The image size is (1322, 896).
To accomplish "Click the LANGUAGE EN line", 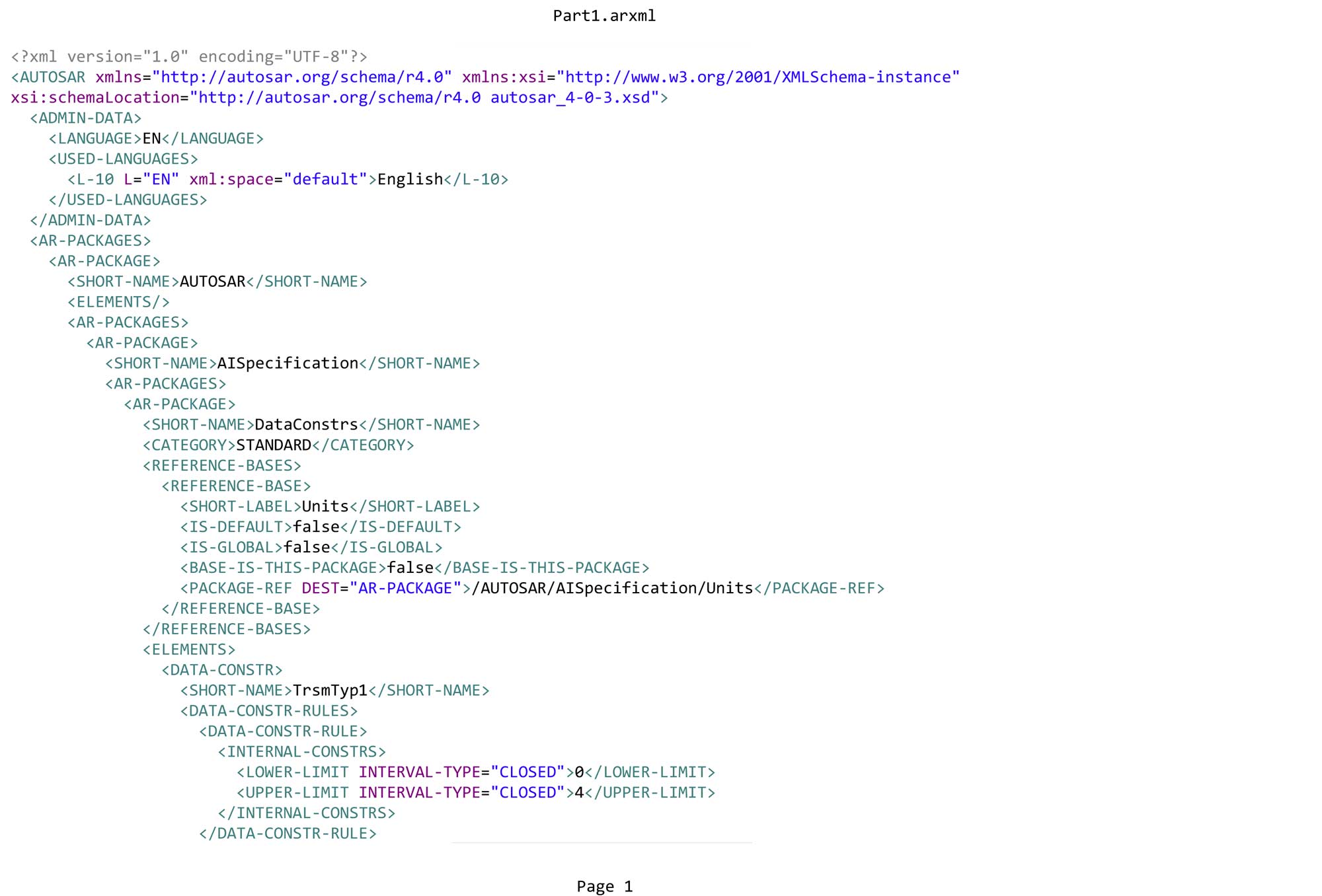I will [156, 139].
